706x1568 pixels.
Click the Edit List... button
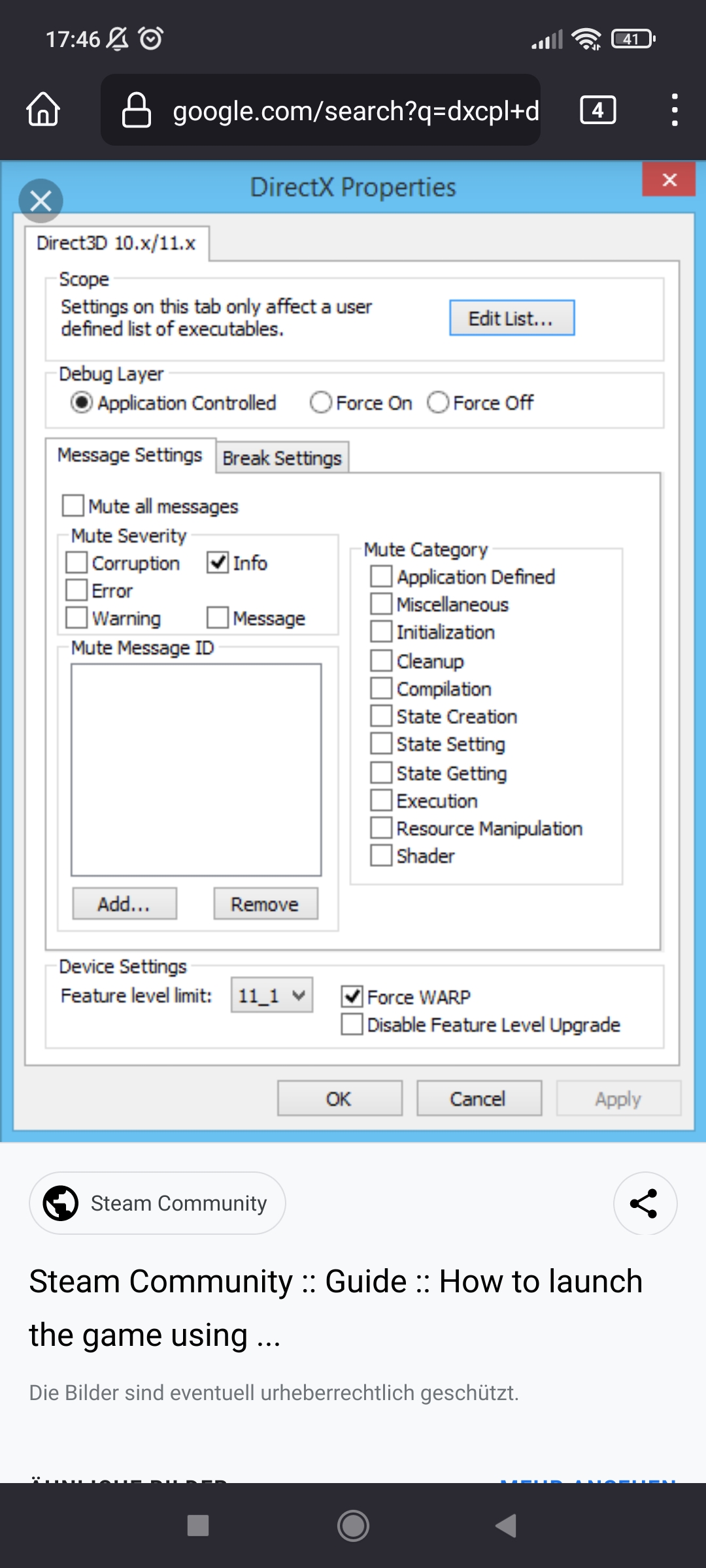click(512, 318)
